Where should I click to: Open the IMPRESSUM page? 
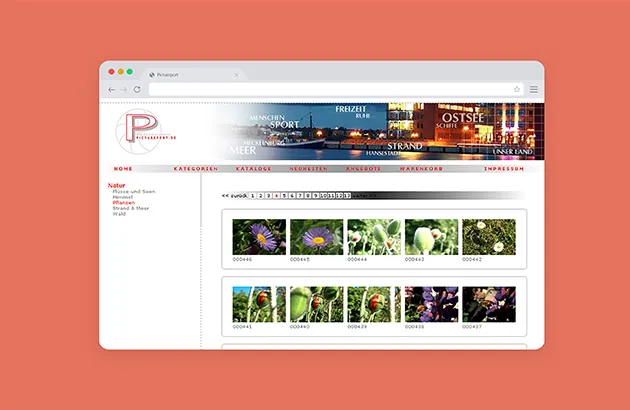point(504,169)
